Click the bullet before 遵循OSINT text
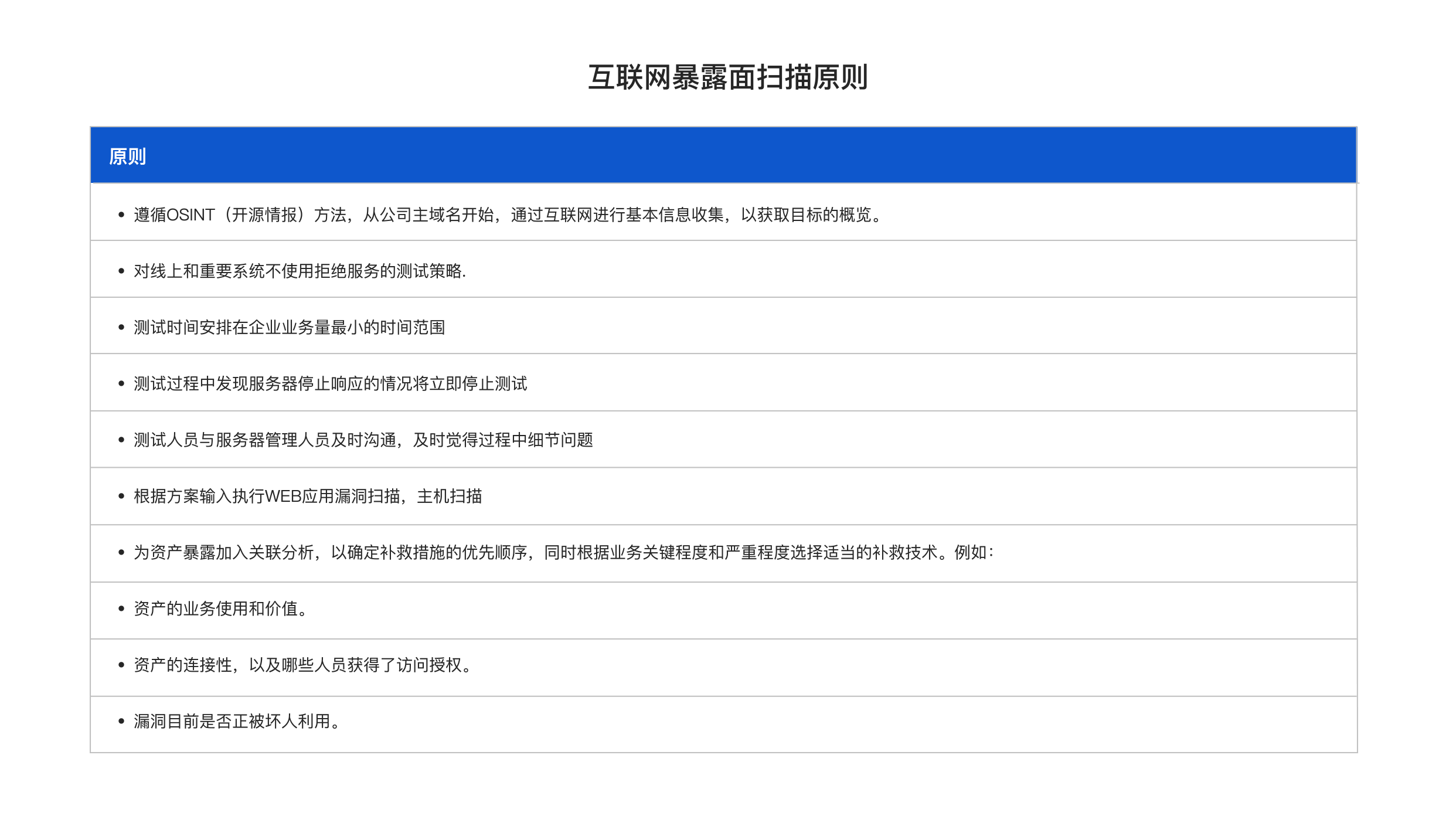 click(x=121, y=215)
